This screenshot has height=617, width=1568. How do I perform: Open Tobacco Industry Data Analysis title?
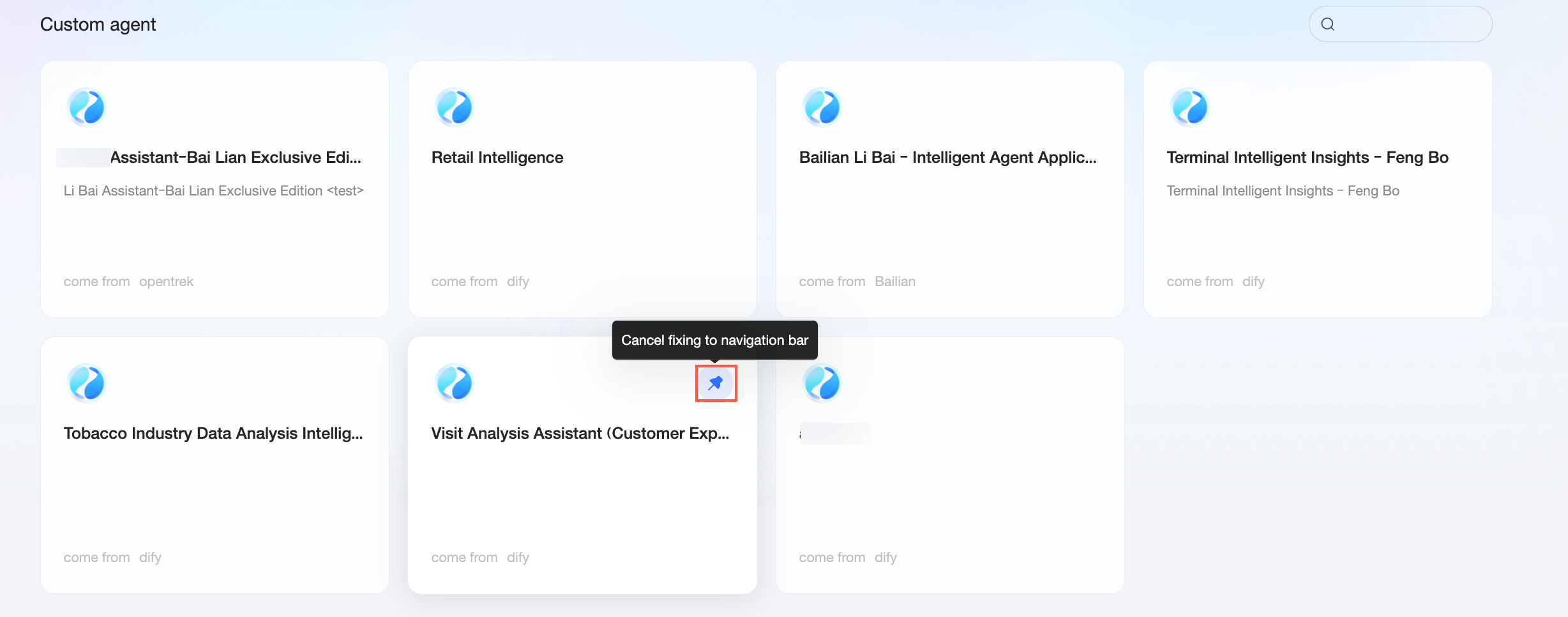[213, 434]
